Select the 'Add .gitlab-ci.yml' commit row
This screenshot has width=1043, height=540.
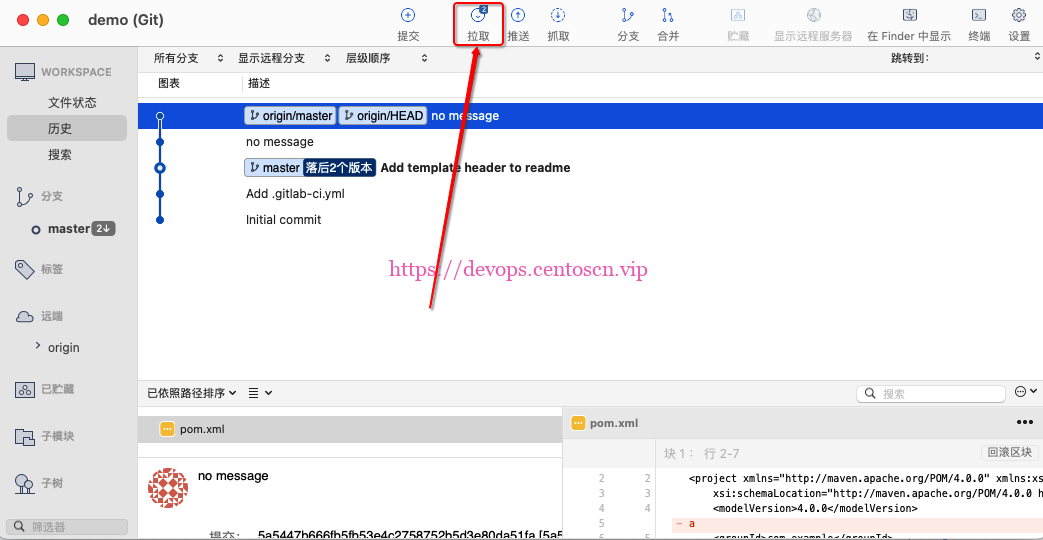(295, 194)
